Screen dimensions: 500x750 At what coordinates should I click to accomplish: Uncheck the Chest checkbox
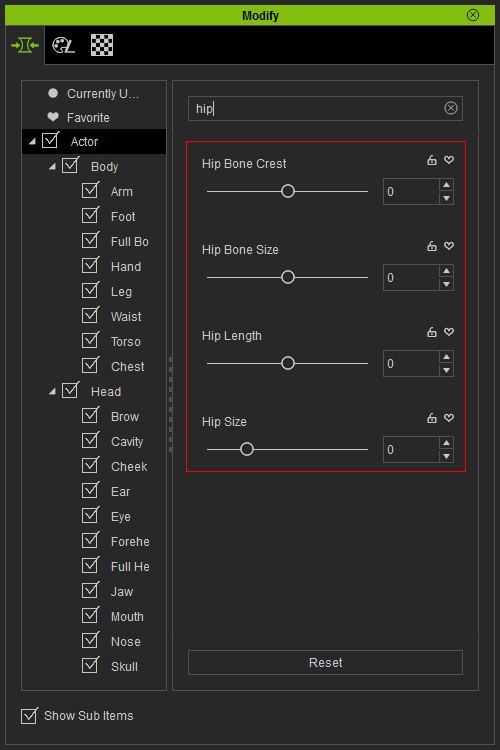(90, 365)
